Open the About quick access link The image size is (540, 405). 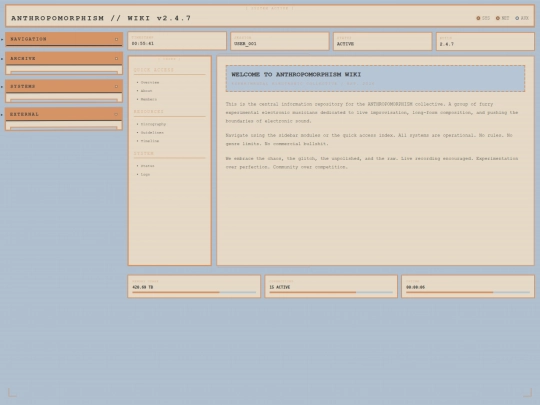click(146, 91)
